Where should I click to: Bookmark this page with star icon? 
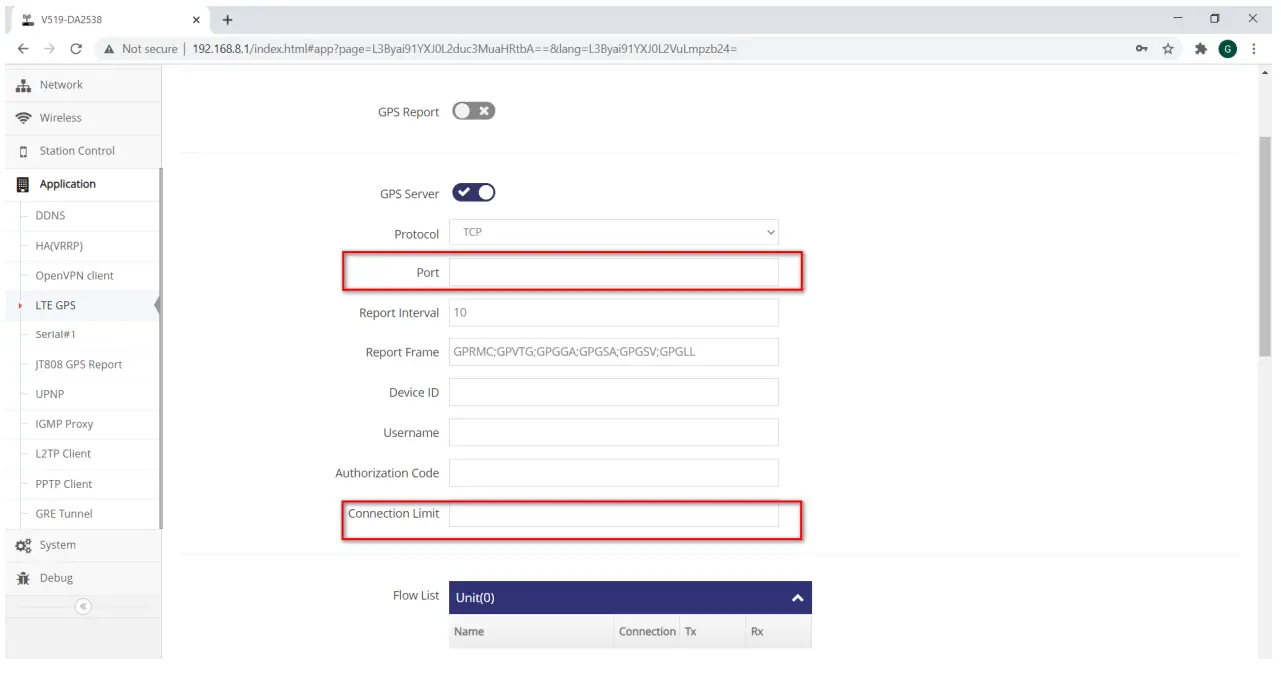(1167, 49)
